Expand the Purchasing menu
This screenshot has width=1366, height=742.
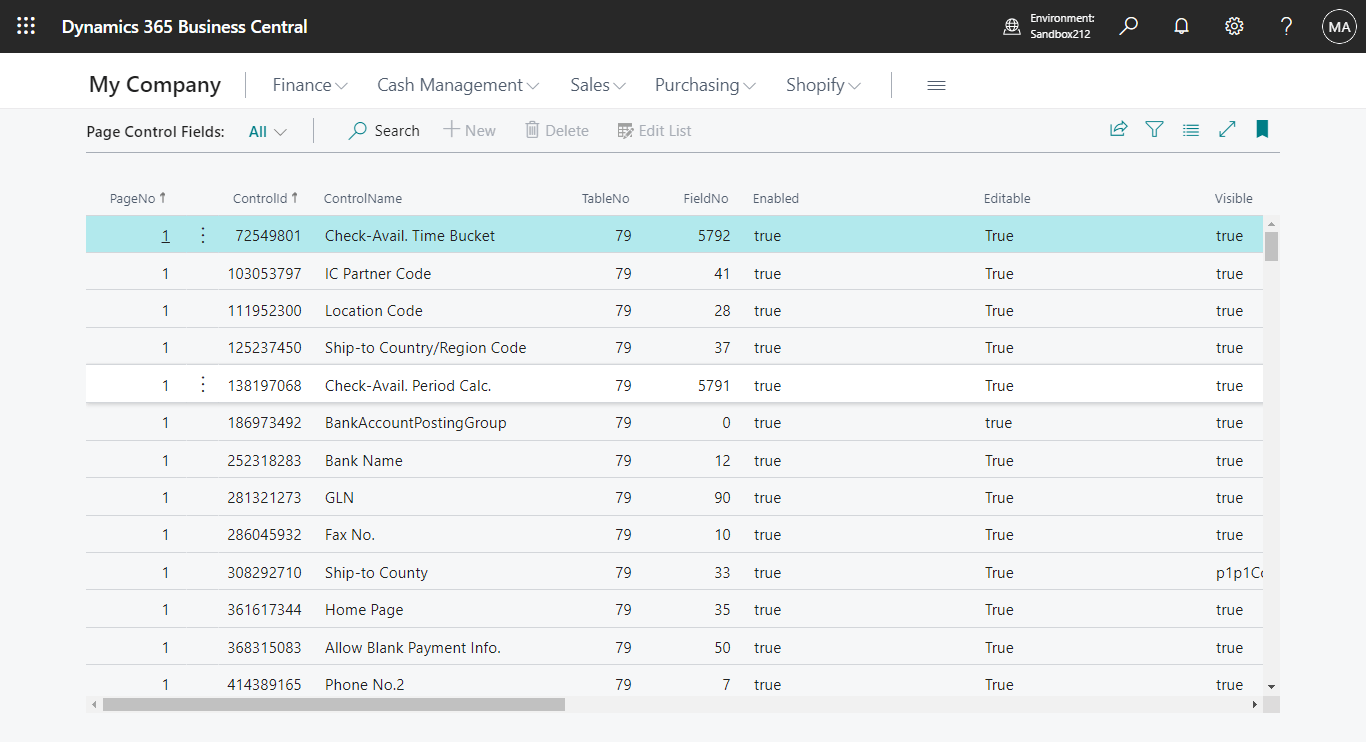click(704, 85)
